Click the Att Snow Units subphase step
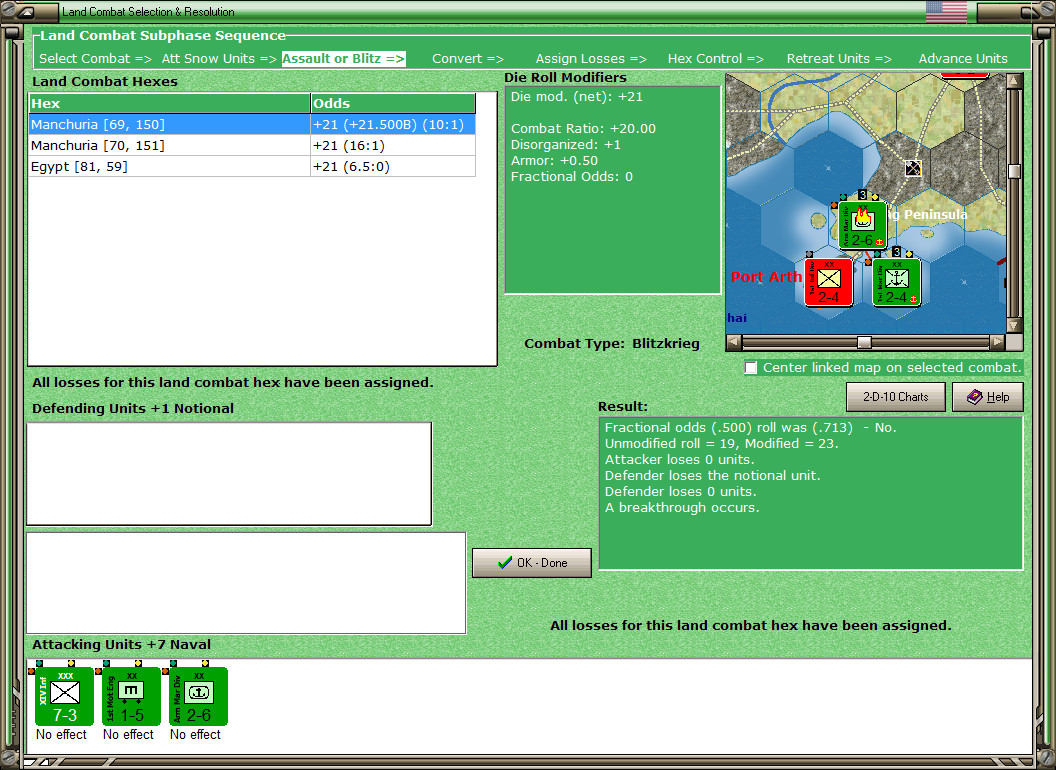Screen dimensions: 1056x770 click(219, 59)
